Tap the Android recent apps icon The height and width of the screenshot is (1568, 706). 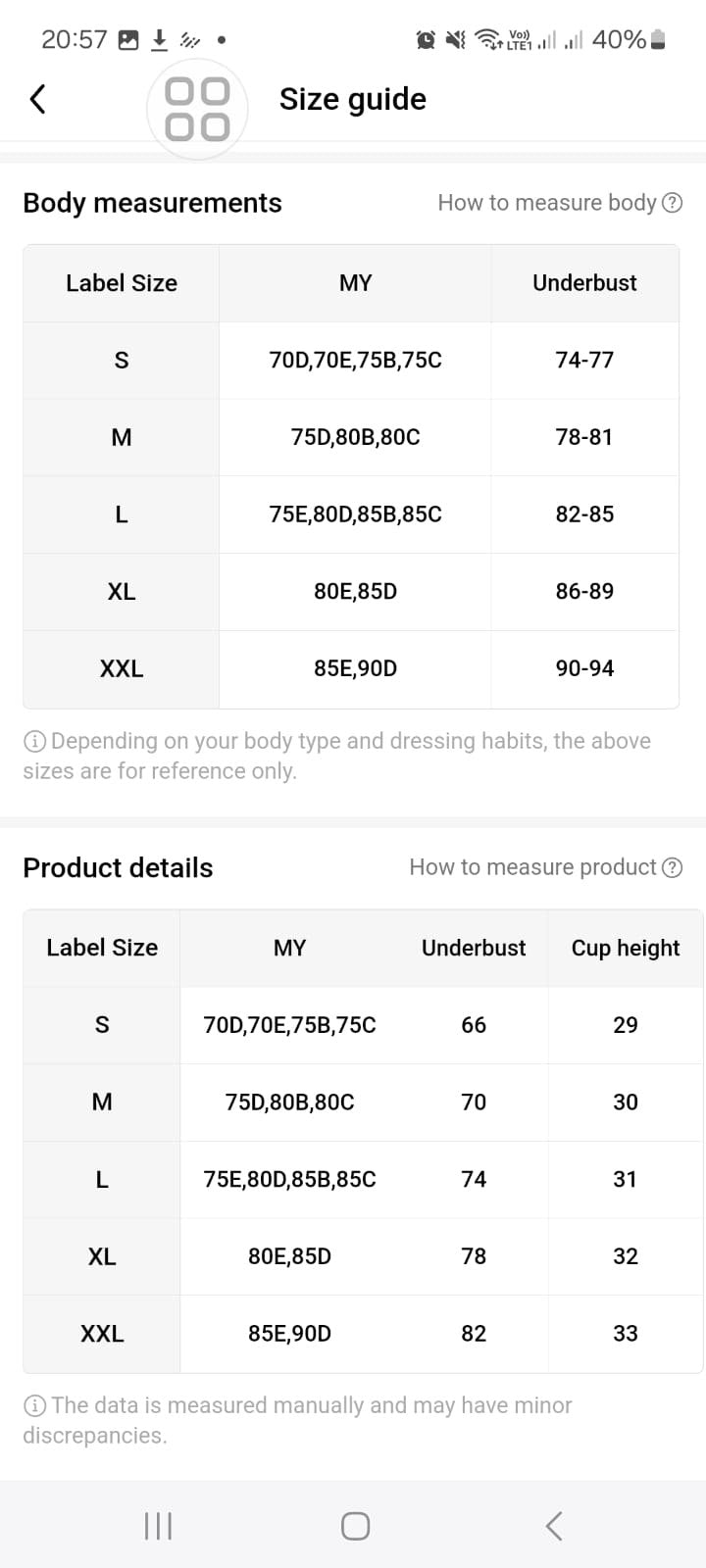coord(158,1526)
